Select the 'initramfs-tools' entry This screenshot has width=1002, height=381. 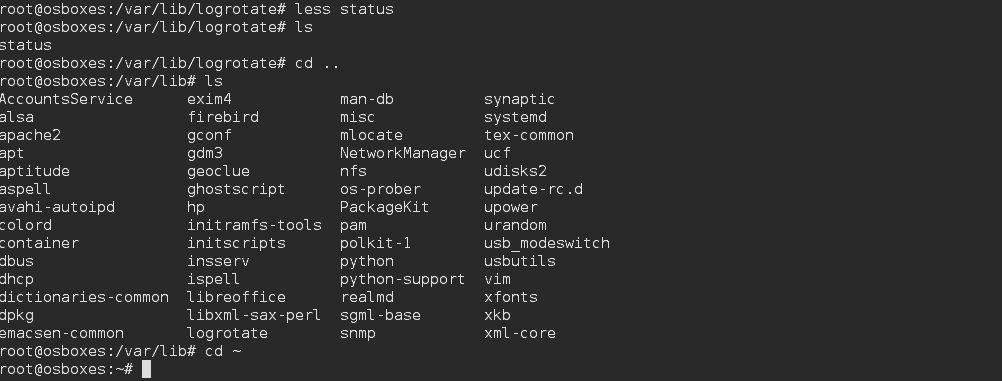pyautogui.click(x=254, y=225)
